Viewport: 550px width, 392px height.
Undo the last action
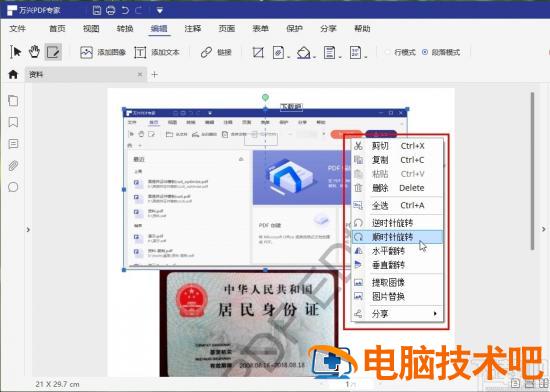[125, 11]
